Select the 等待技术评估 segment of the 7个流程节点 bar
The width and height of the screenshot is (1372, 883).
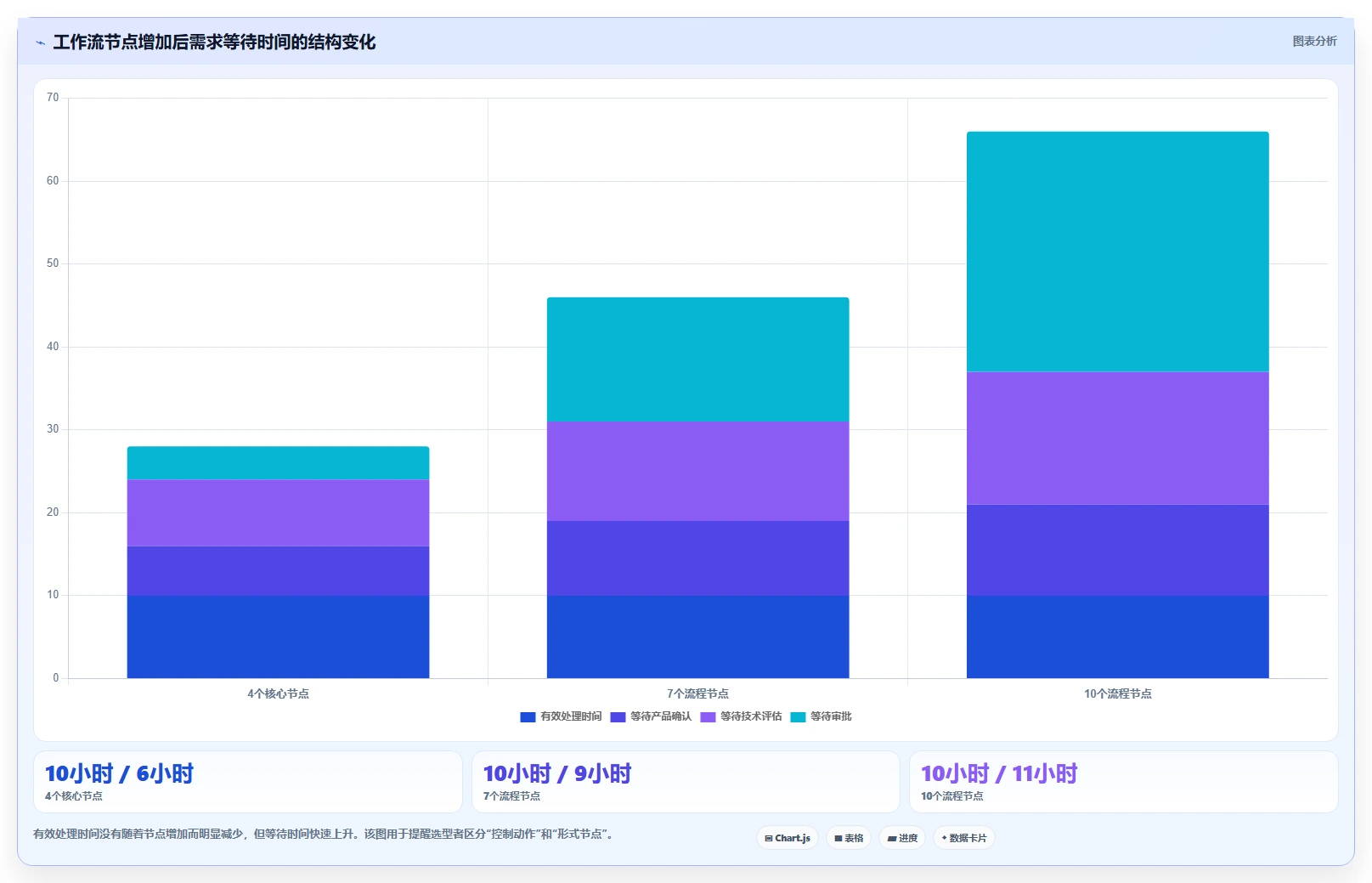tap(697, 471)
